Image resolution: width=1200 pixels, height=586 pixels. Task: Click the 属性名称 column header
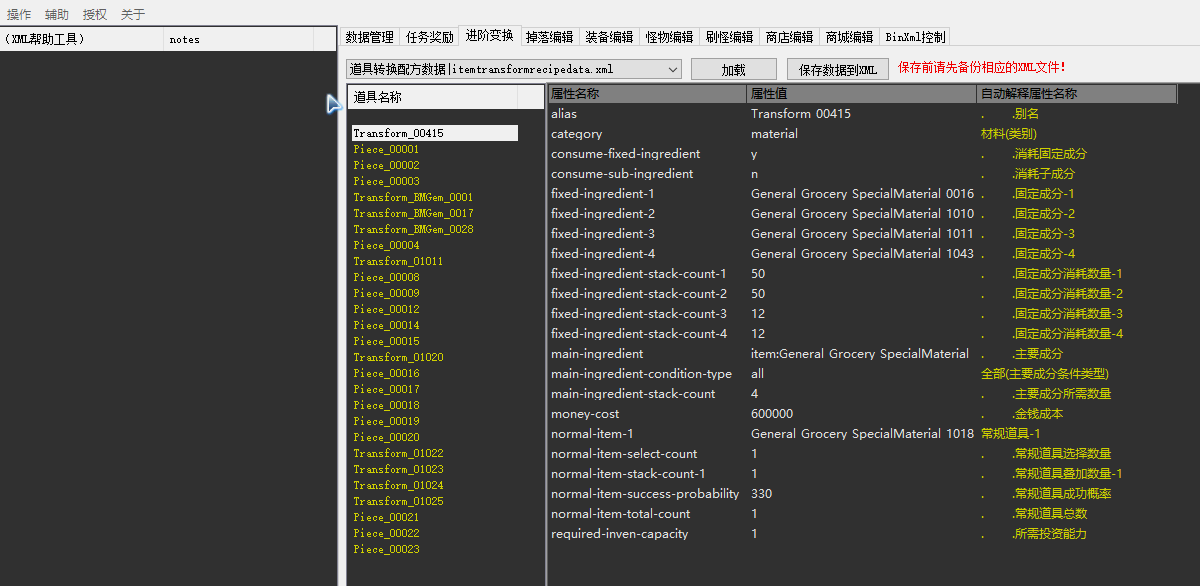[x=648, y=94]
